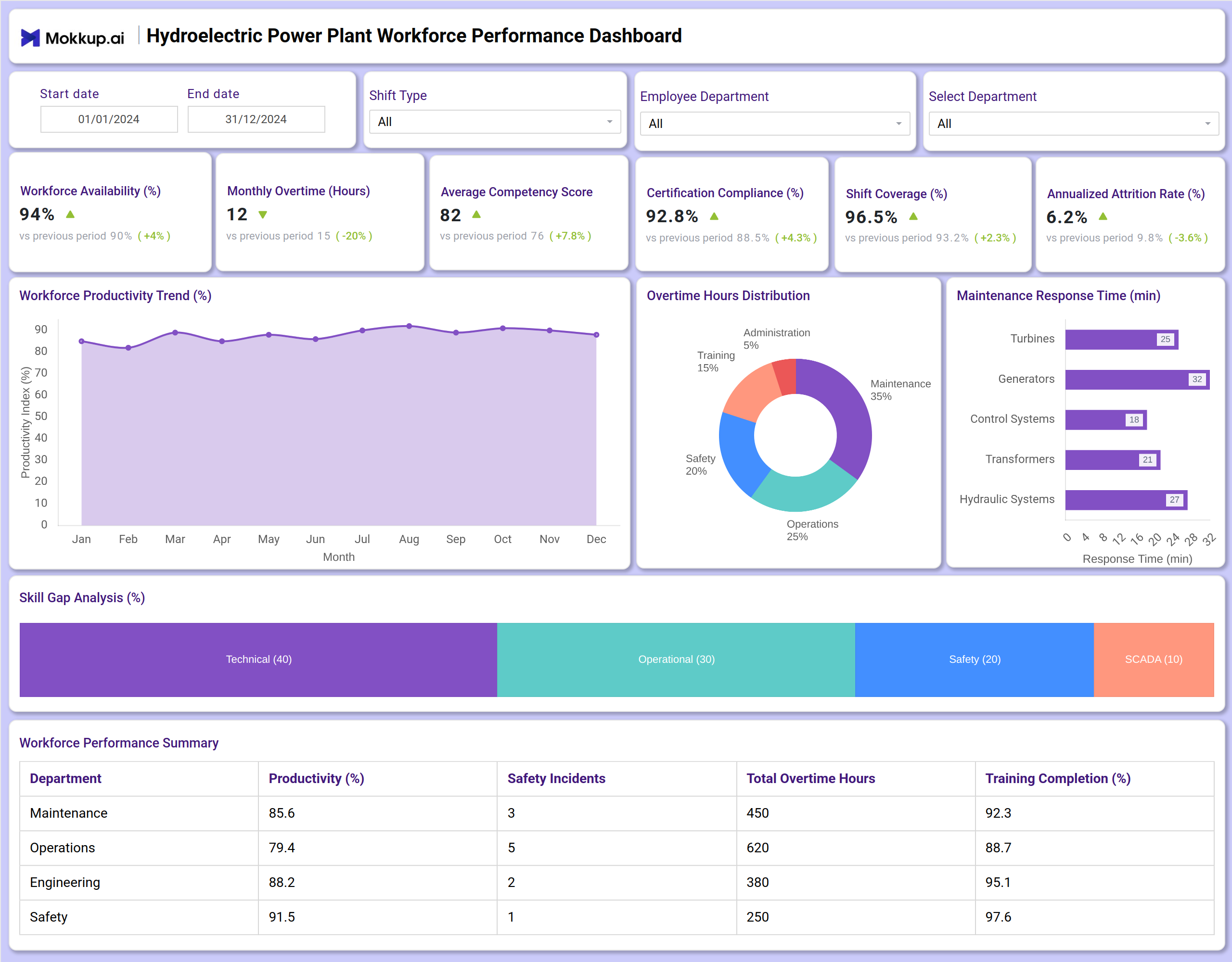Select the Engineering row in summary table
The image size is (1232, 962).
point(616,883)
